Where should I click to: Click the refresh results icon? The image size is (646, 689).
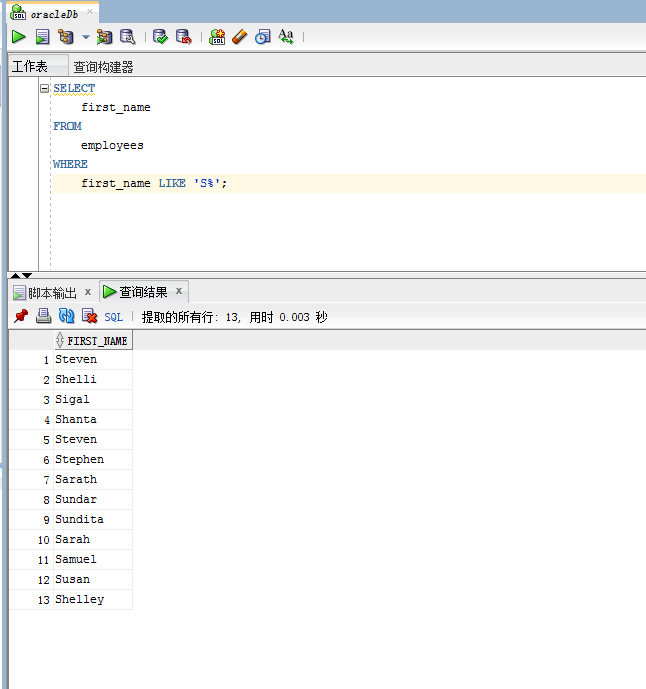[x=66, y=316]
